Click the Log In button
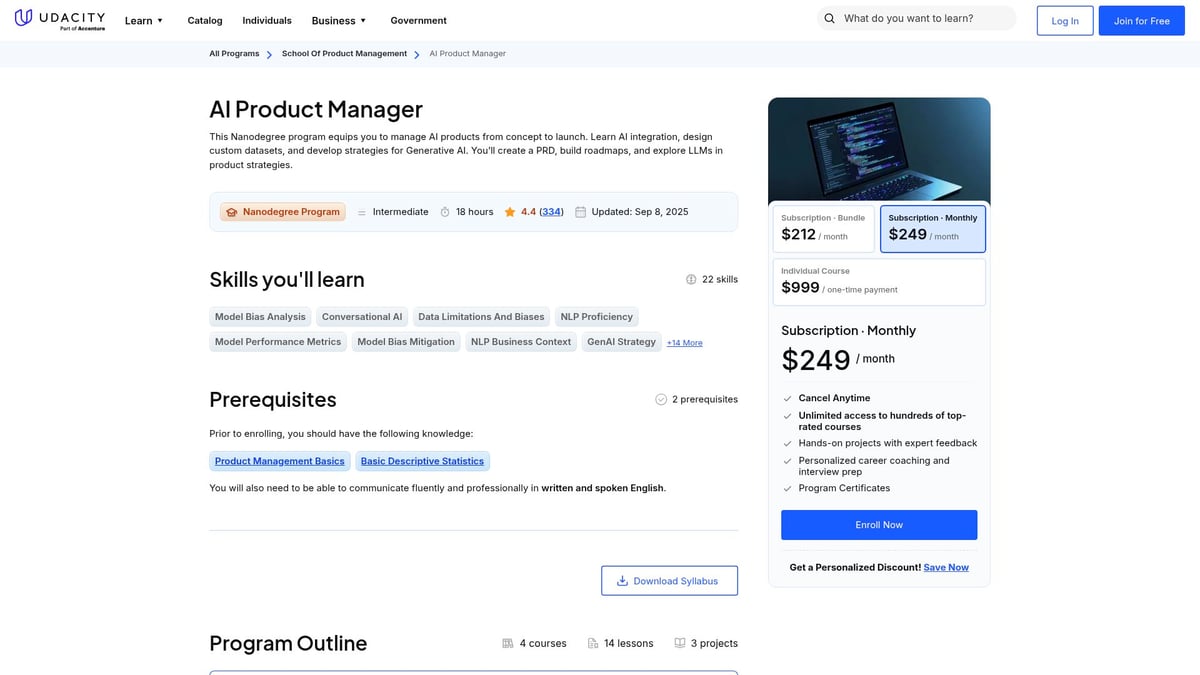Viewport: 1200px width, 675px height. point(1065,20)
